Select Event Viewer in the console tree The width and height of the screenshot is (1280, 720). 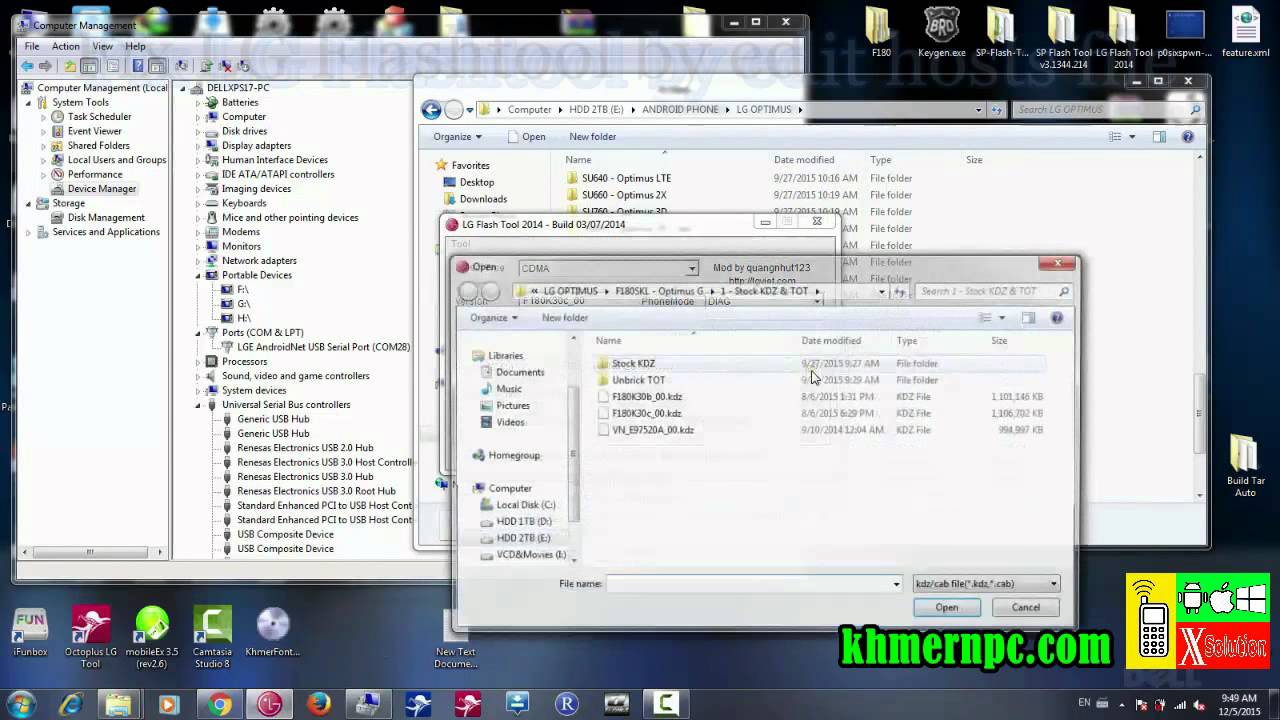[x=94, y=131]
